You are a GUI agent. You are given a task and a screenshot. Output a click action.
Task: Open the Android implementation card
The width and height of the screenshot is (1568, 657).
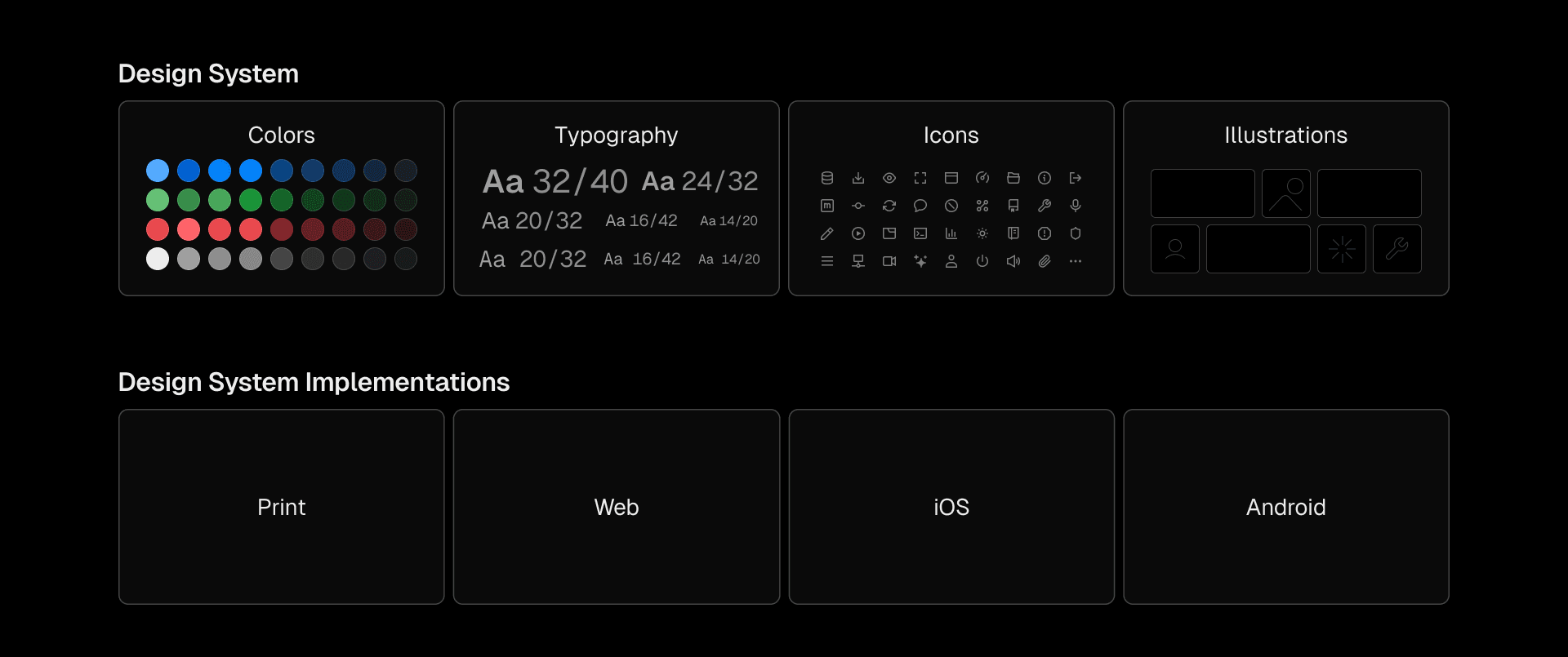pyautogui.click(x=1286, y=507)
